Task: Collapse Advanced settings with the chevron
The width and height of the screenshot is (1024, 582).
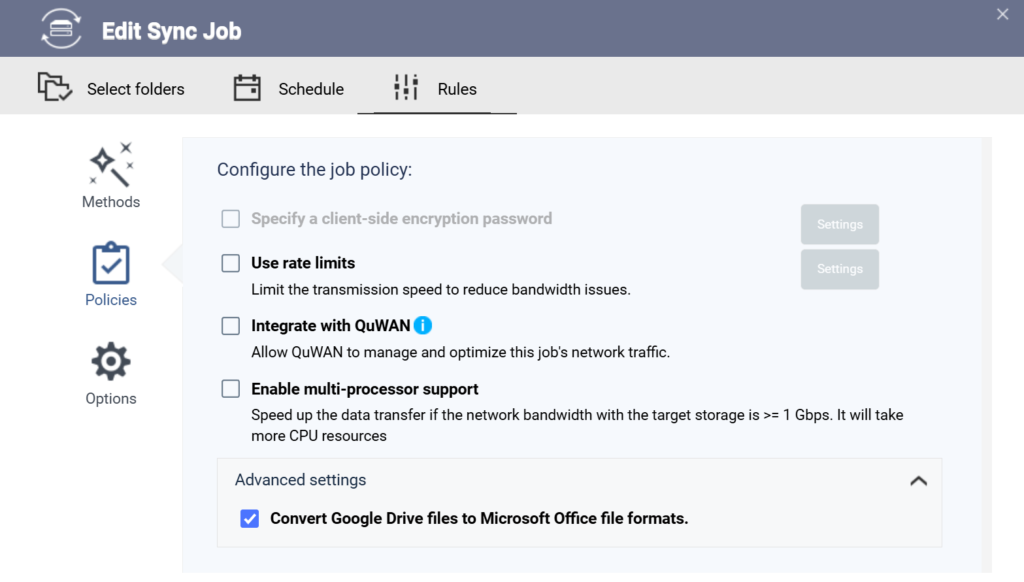Action: [918, 481]
